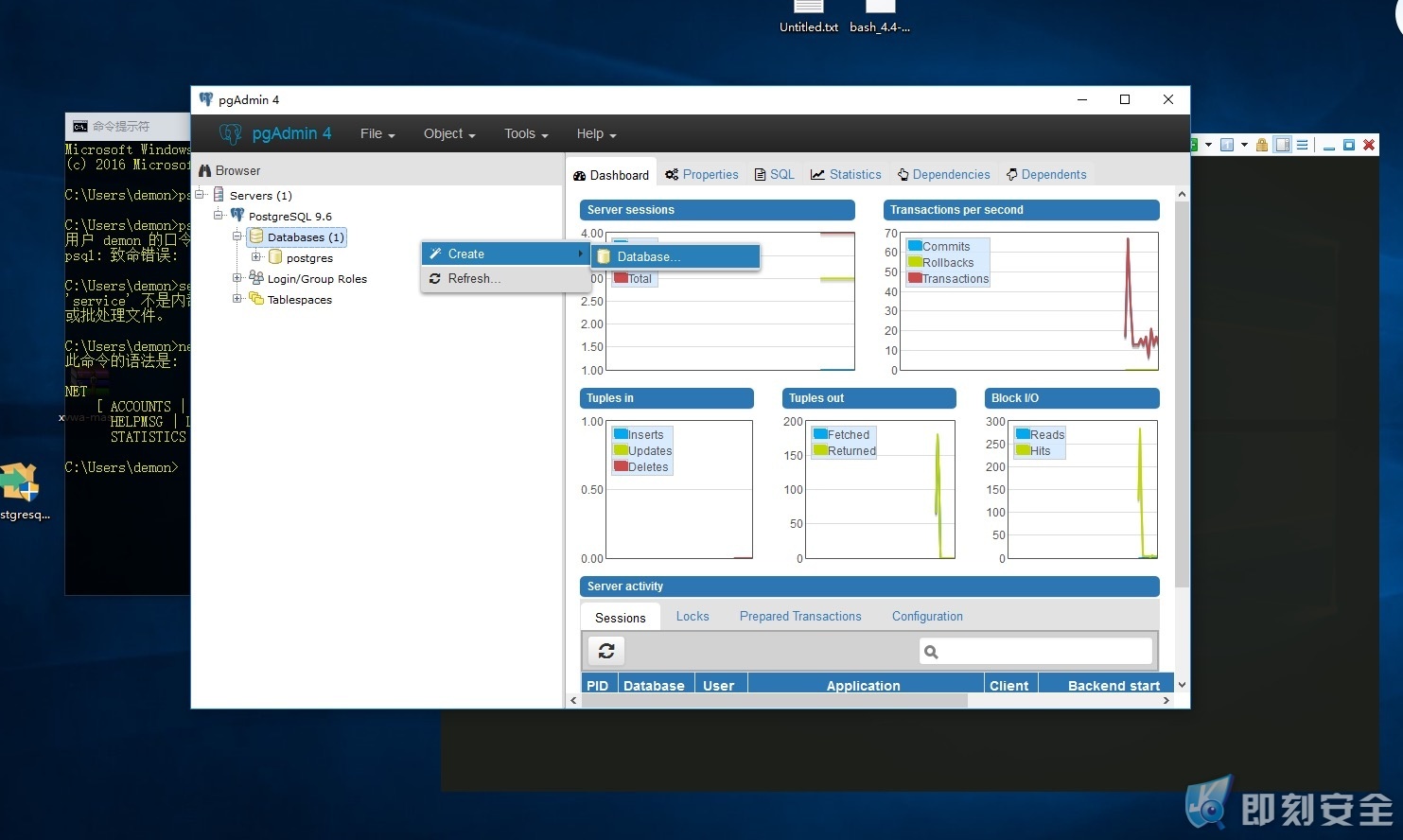The width and height of the screenshot is (1403, 840).
Task: Toggle the lock icon in background console window
Action: click(x=1262, y=145)
